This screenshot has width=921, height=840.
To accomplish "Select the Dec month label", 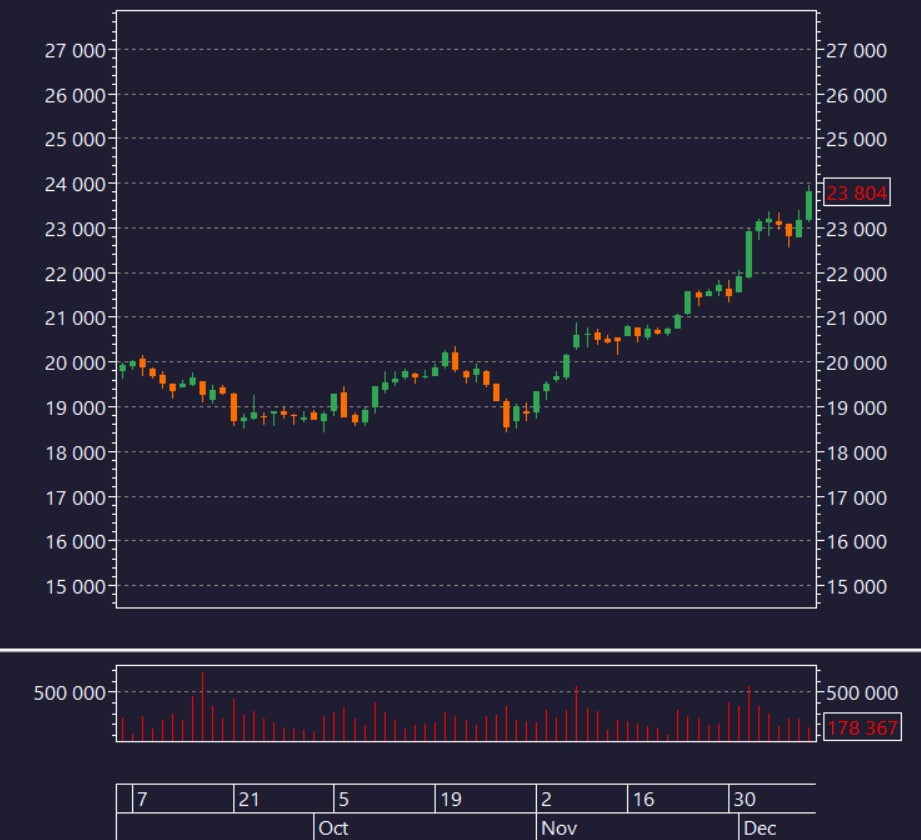I will (759, 828).
